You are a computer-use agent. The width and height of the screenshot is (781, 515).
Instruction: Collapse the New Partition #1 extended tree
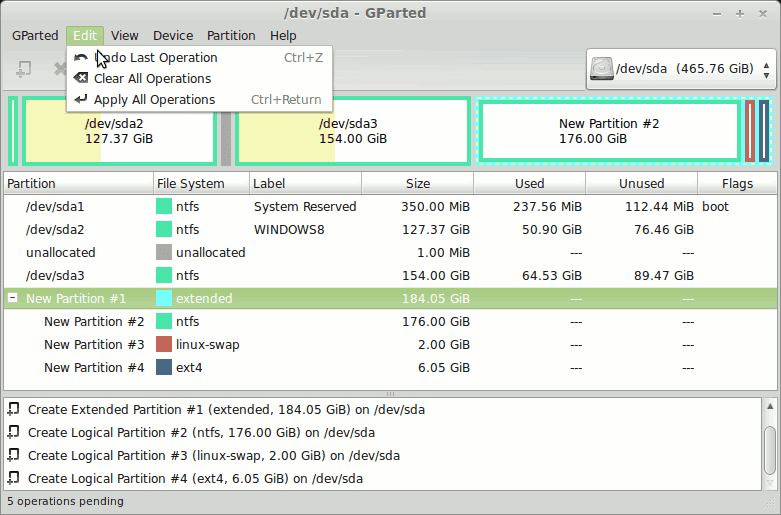[x=13, y=298]
